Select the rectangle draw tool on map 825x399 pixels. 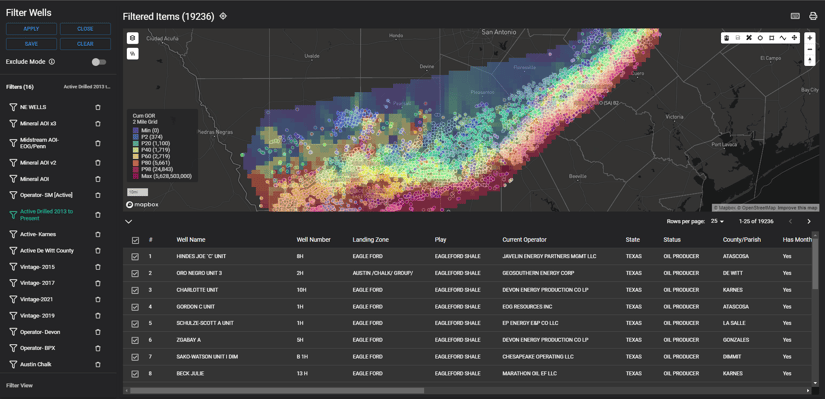[771, 38]
